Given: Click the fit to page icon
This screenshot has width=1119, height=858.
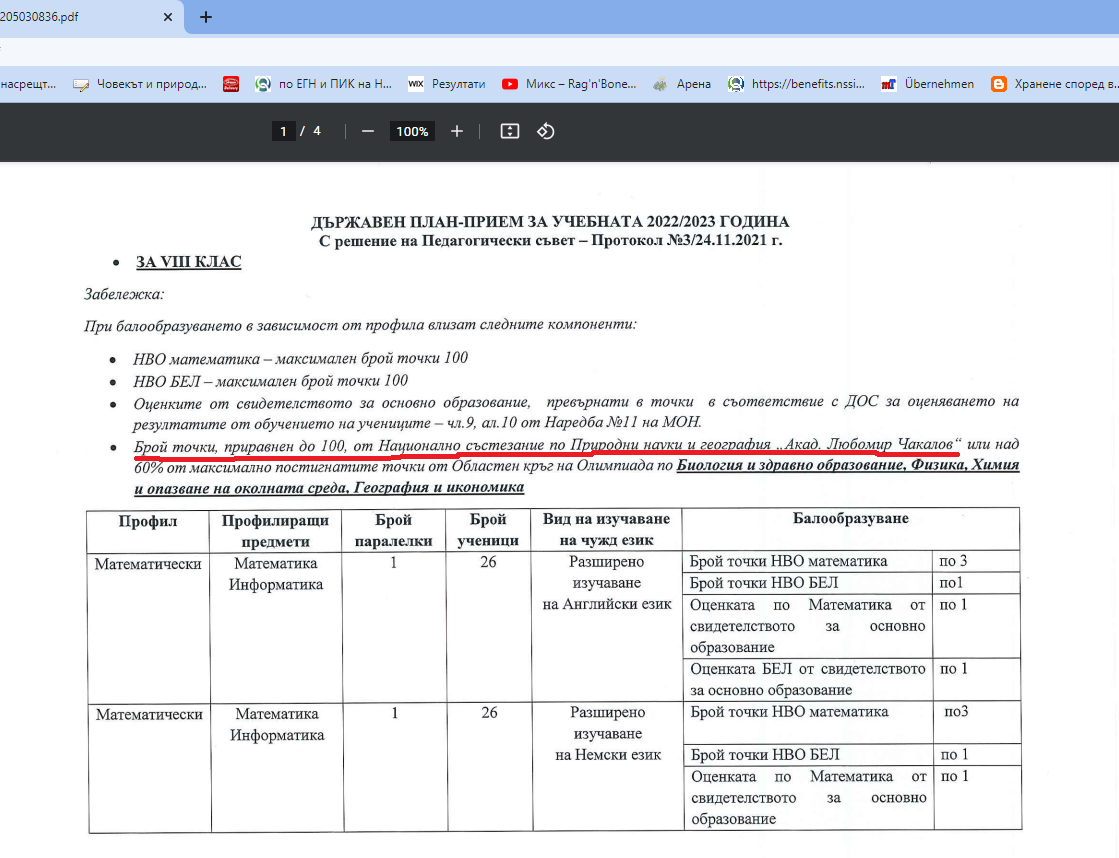Looking at the screenshot, I should click(x=510, y=132).
